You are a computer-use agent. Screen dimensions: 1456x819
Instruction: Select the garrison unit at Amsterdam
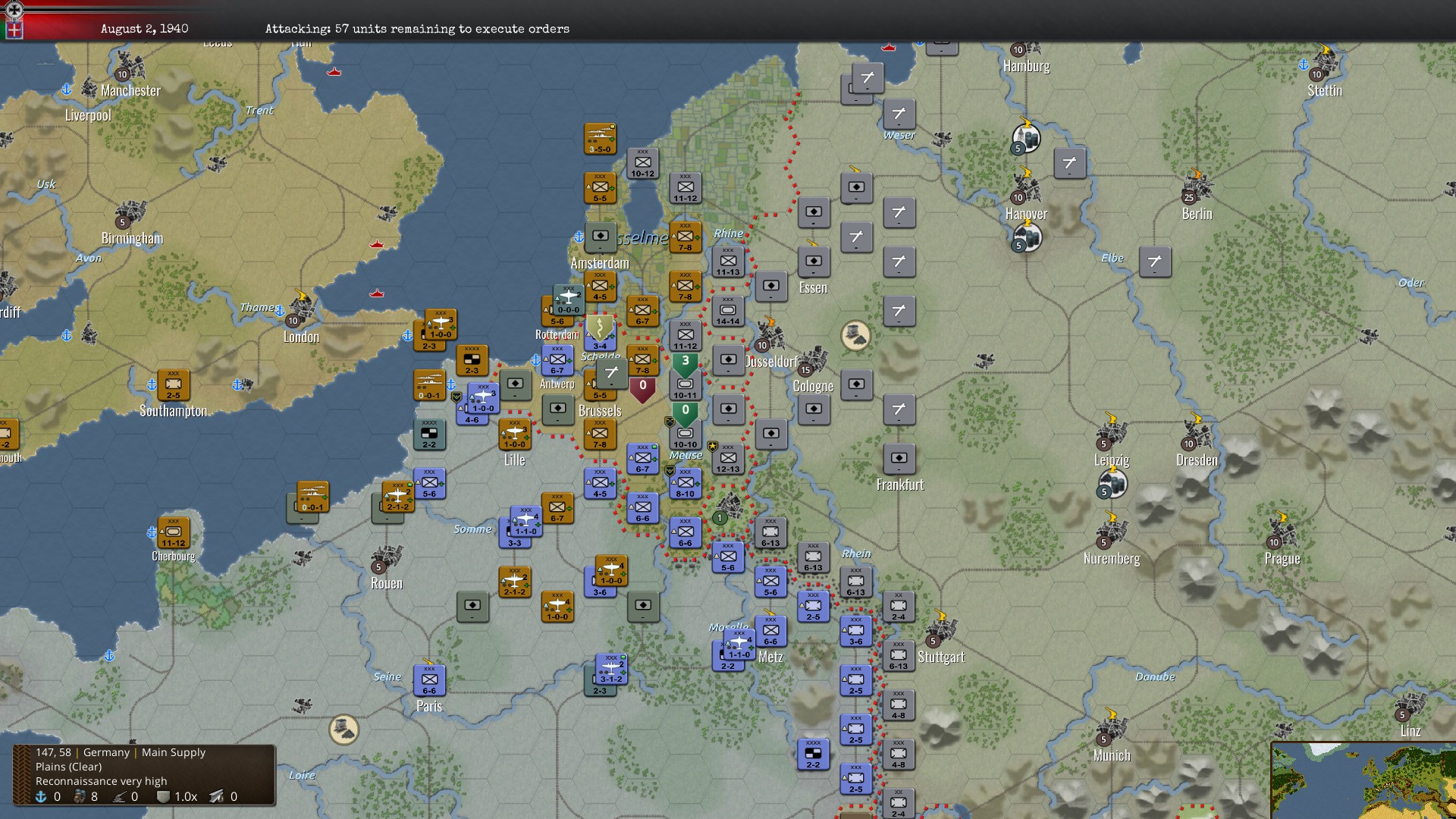click(x=600, y=237)
